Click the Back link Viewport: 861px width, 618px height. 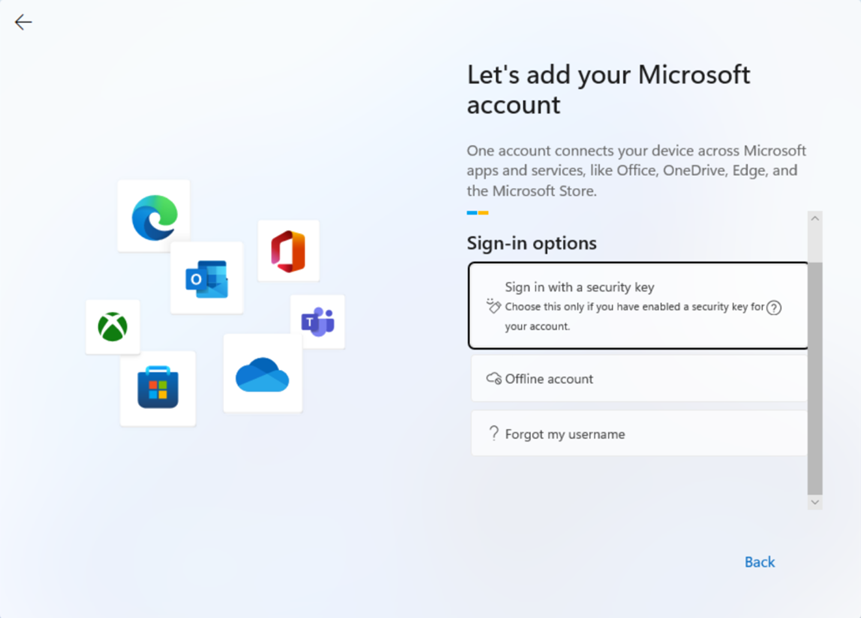coord(759,562)
